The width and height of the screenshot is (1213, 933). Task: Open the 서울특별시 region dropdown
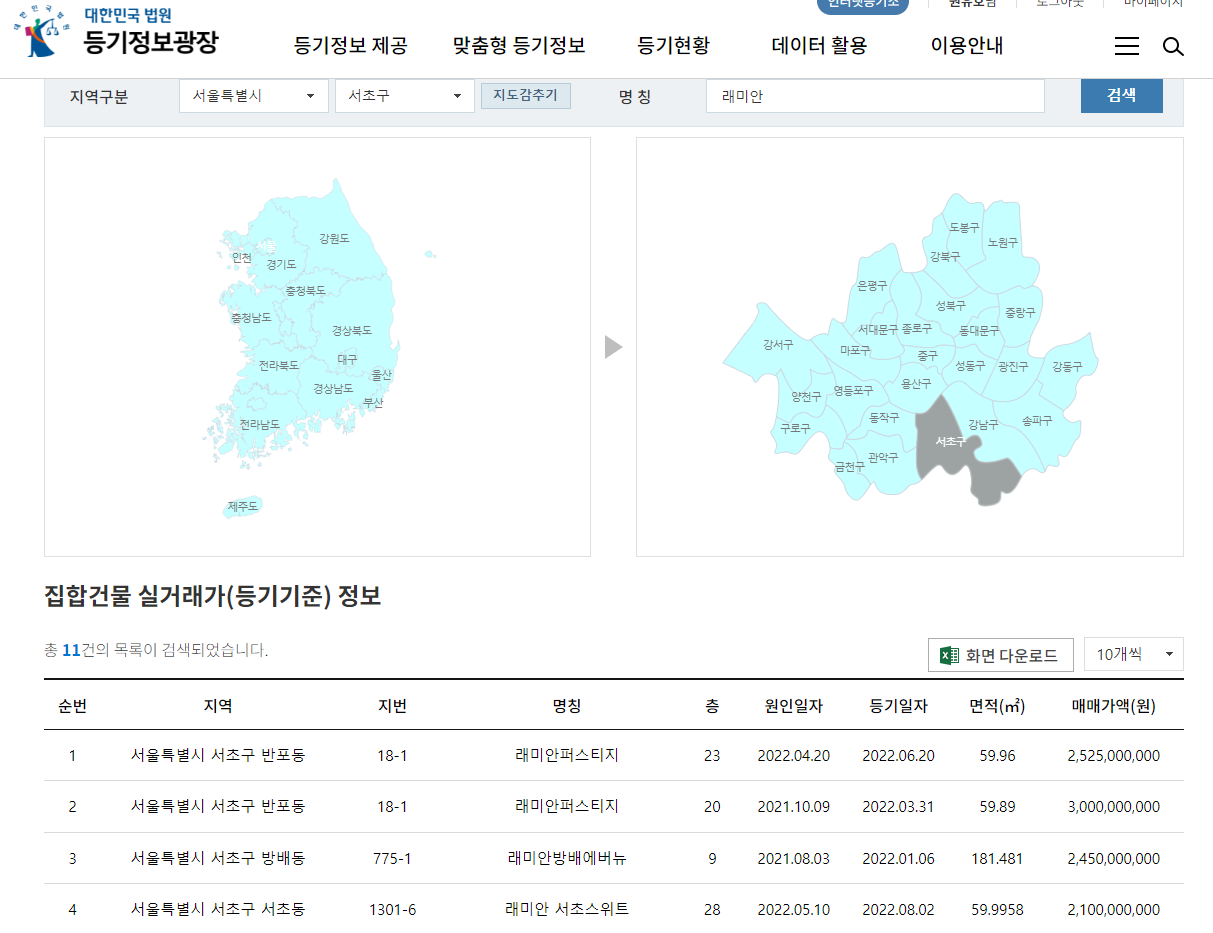pos(254,96)
